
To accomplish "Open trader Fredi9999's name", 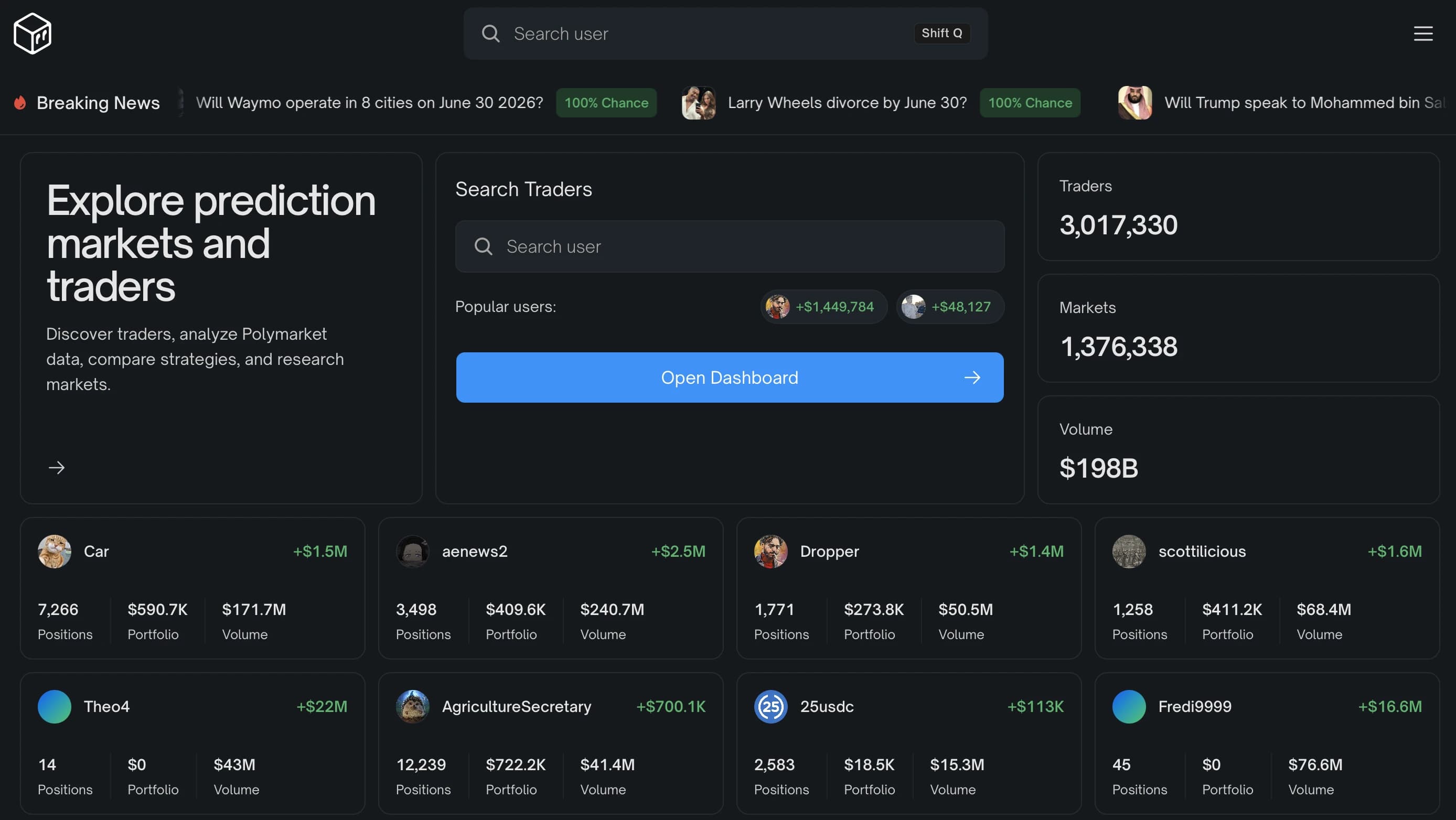I will tap(1194, 706).
